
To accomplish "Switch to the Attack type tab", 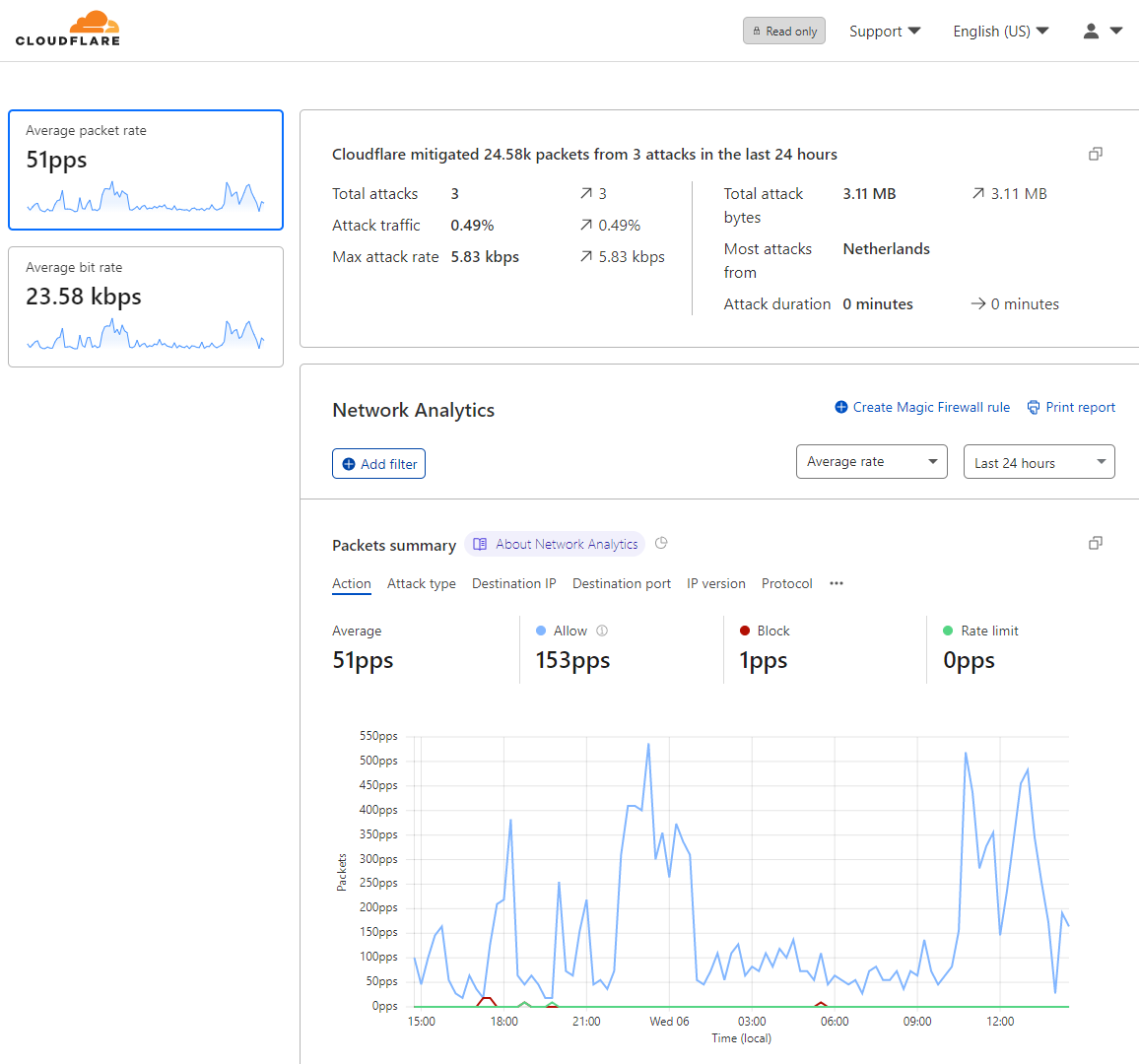I will click(x=422, y=583).
